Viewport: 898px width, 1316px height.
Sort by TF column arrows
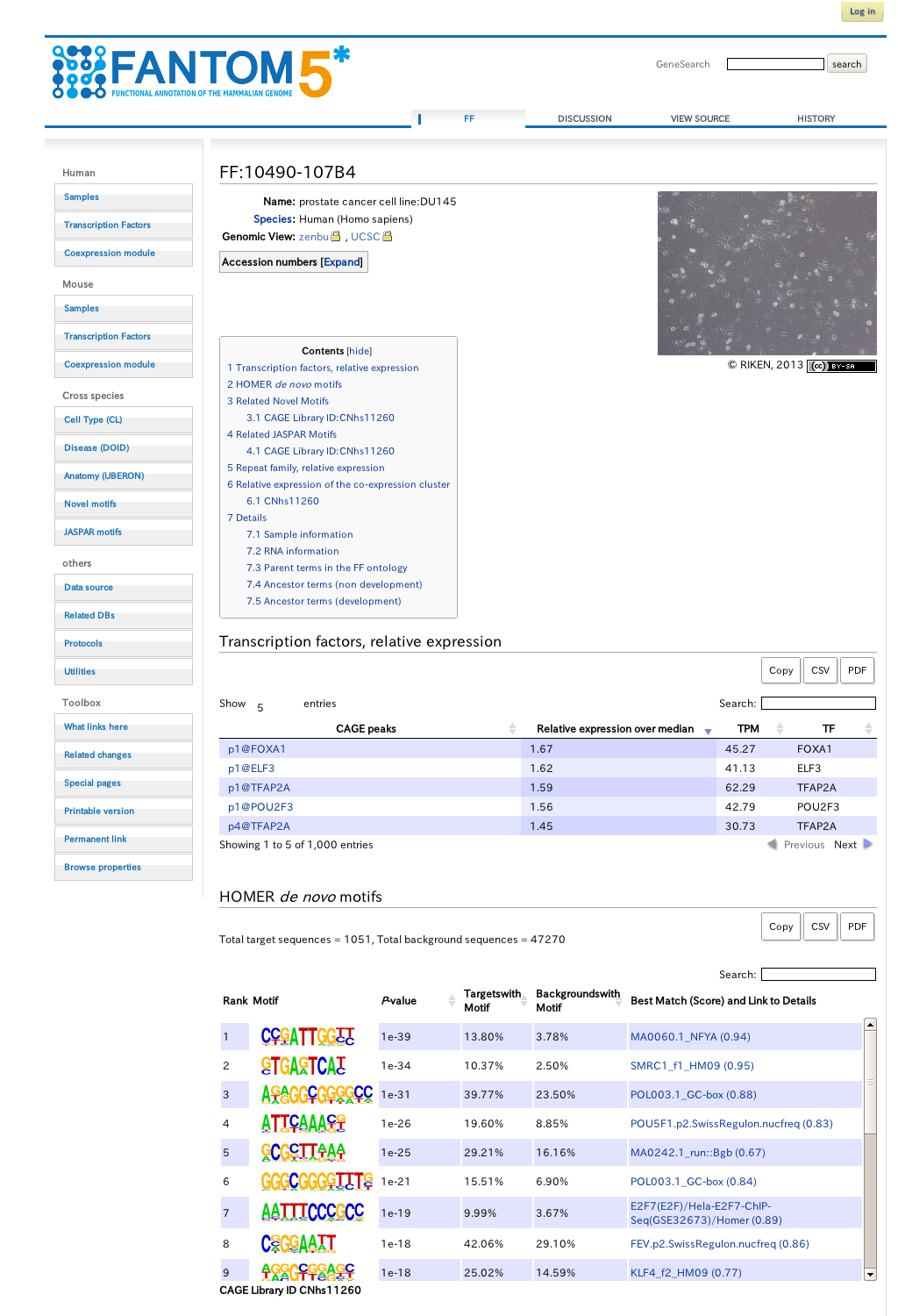868,728
